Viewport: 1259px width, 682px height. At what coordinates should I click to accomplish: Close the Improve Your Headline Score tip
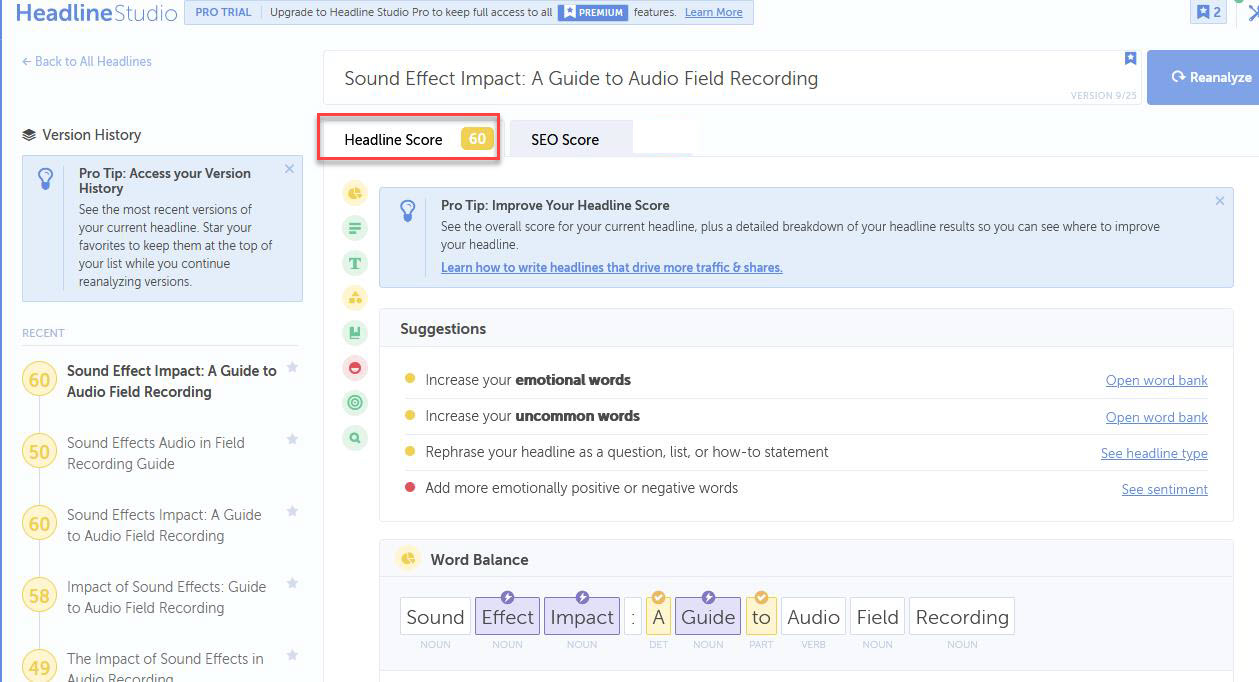click(1219, 201)
